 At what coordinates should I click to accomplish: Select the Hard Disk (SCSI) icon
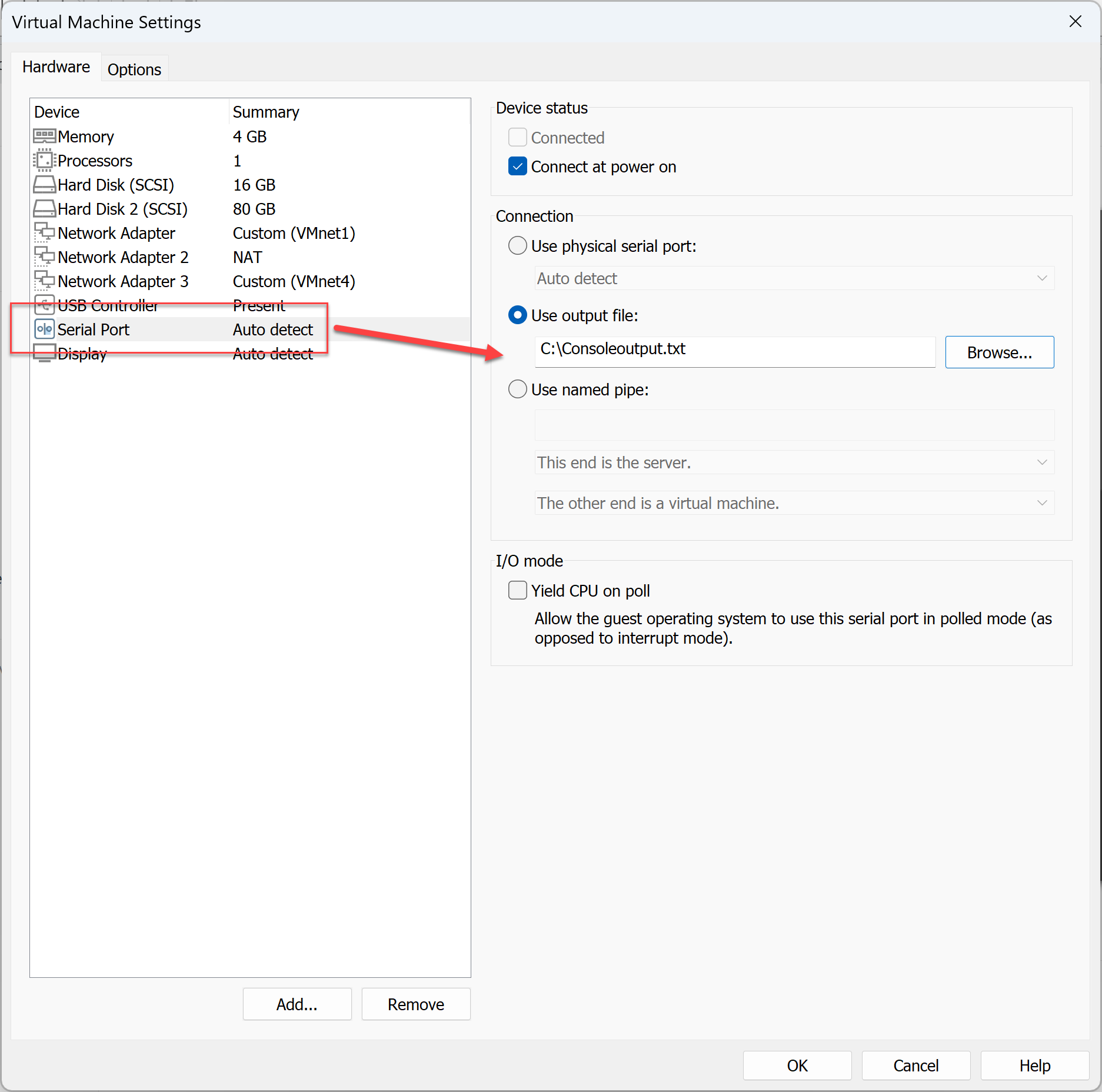[x=44, y=185]
